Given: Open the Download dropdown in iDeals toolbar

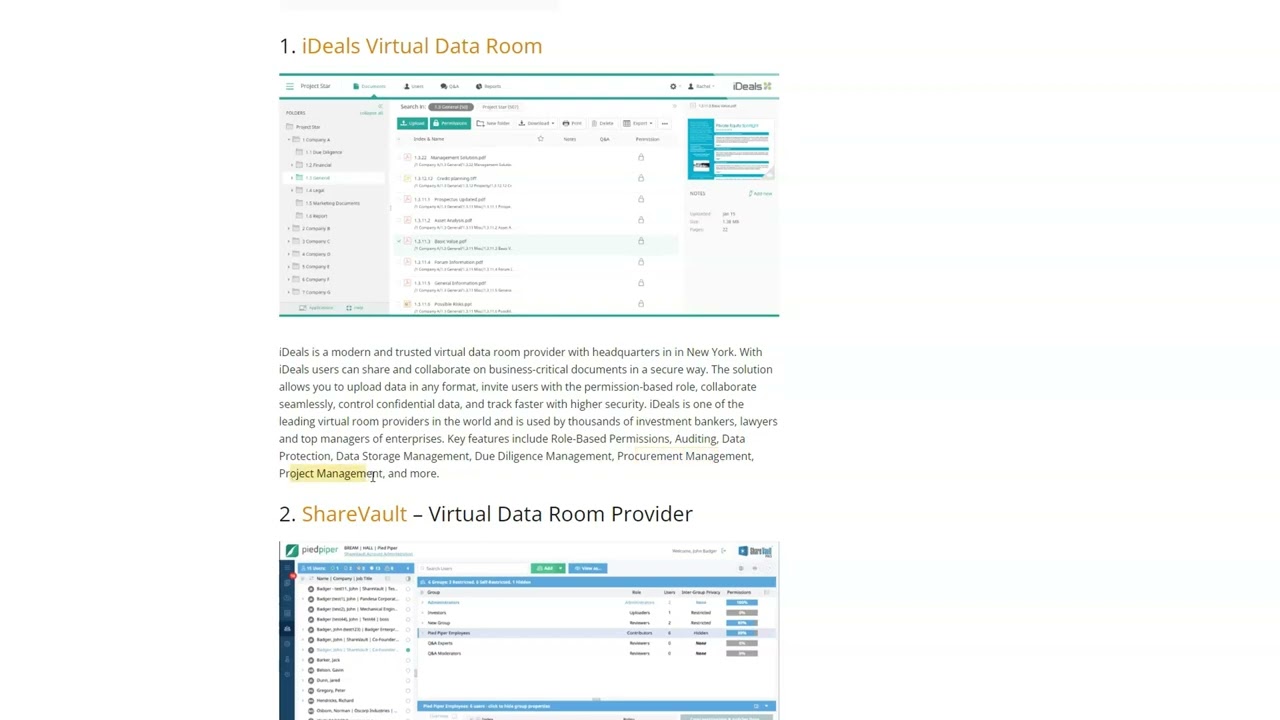Looking at the screenshot, I should (x=537, y=123).
